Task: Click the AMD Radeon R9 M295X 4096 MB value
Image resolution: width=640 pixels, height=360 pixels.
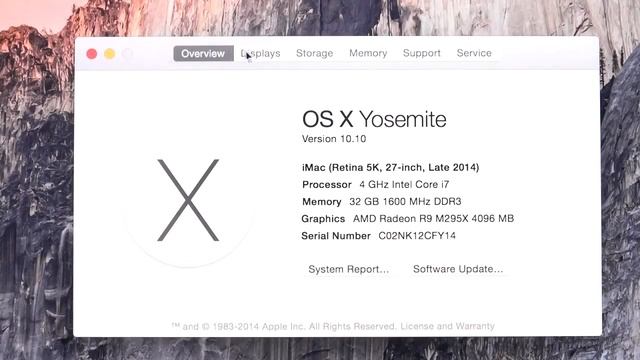Action: click(433, 219)
